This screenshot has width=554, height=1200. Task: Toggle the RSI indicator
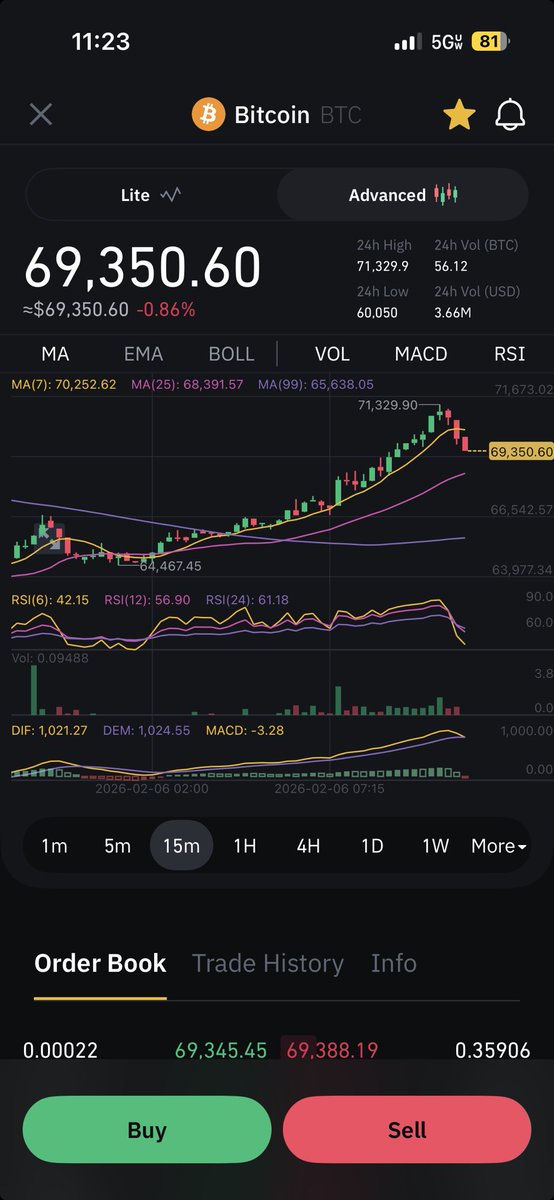pyautogui.click(x=510, y=354)
